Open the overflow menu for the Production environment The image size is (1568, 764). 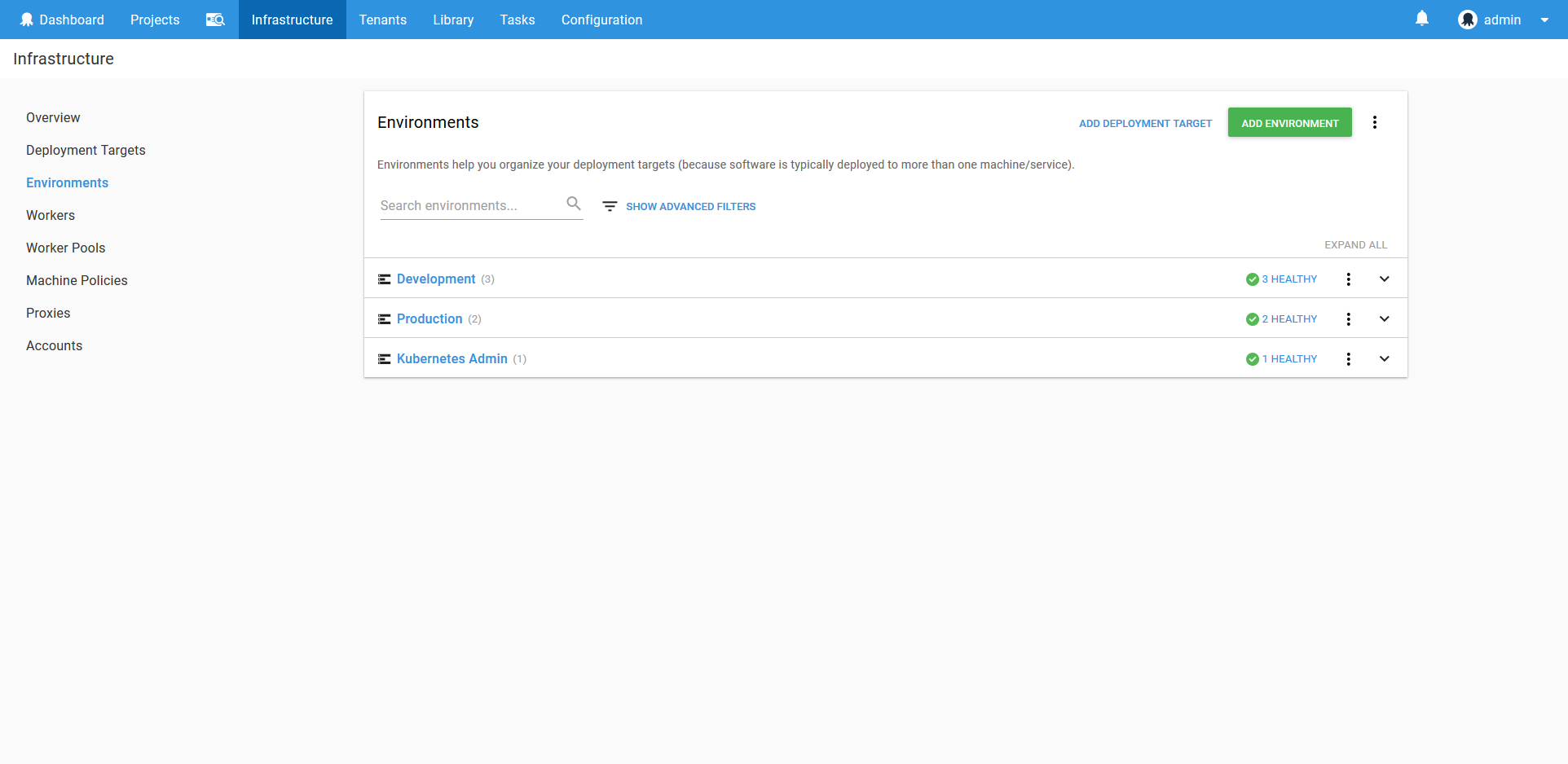(1348, 318)
